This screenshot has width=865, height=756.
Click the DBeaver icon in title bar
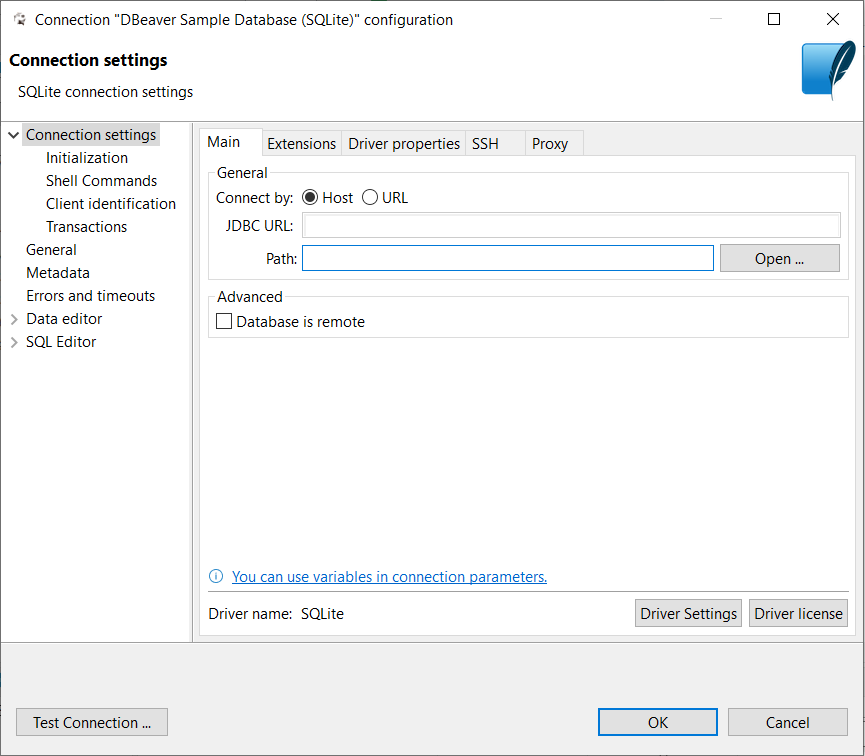pos(20,20)
